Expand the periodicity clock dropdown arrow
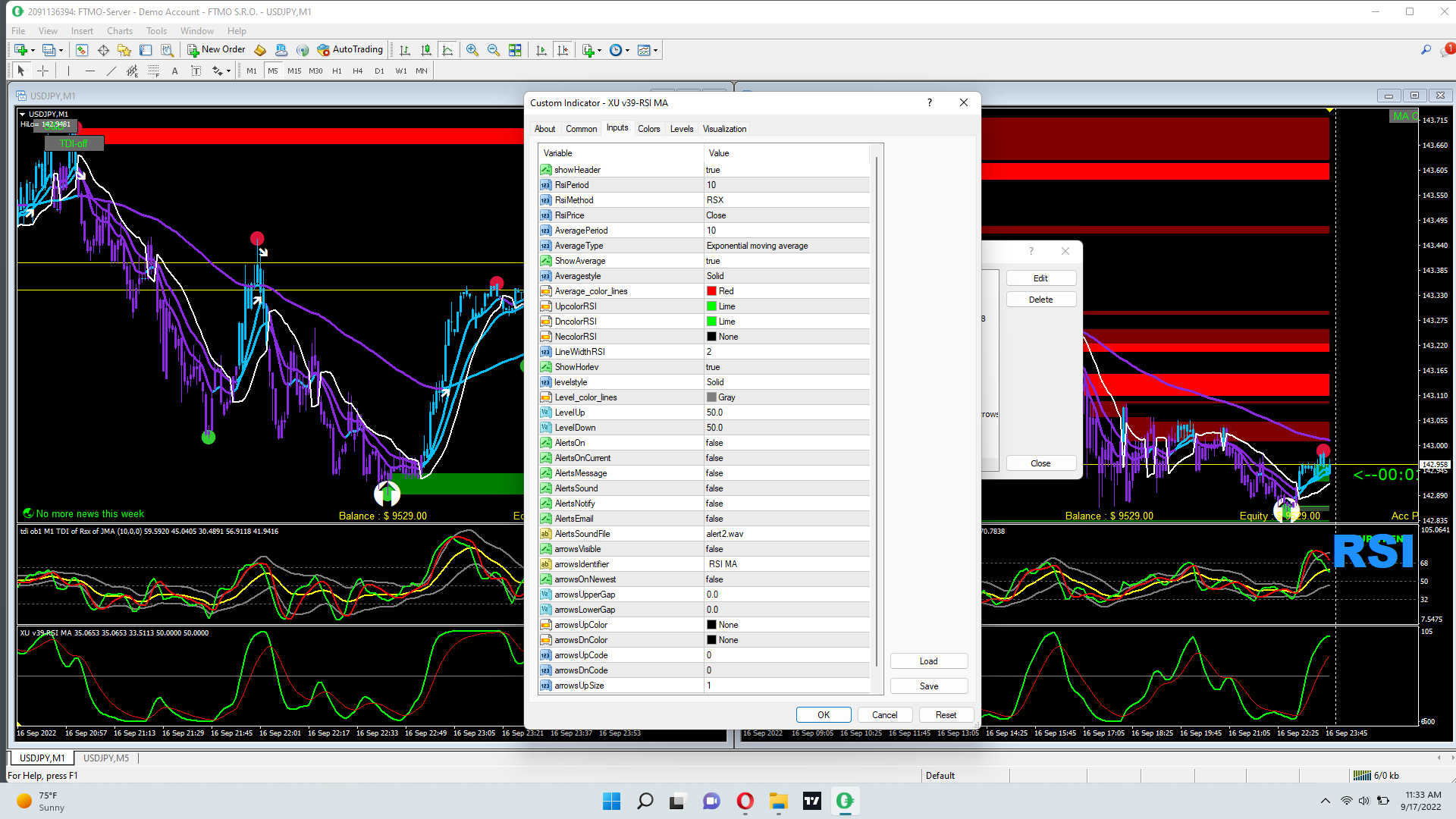 click(627, 50)
